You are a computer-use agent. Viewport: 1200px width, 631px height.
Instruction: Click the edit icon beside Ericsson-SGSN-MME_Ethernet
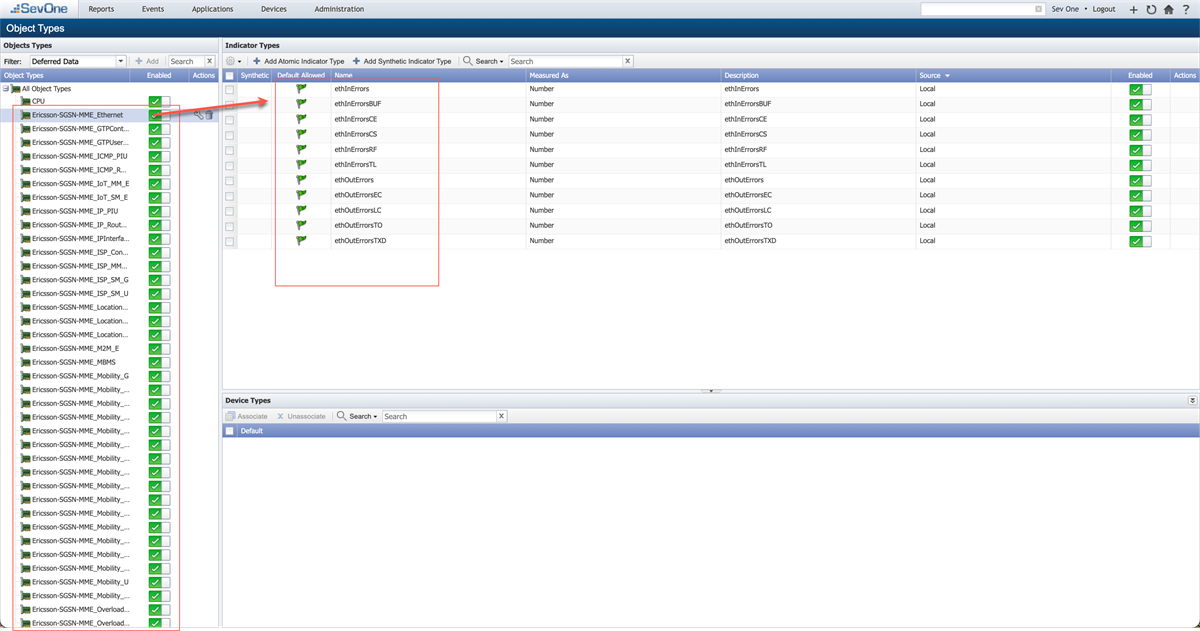199,115
